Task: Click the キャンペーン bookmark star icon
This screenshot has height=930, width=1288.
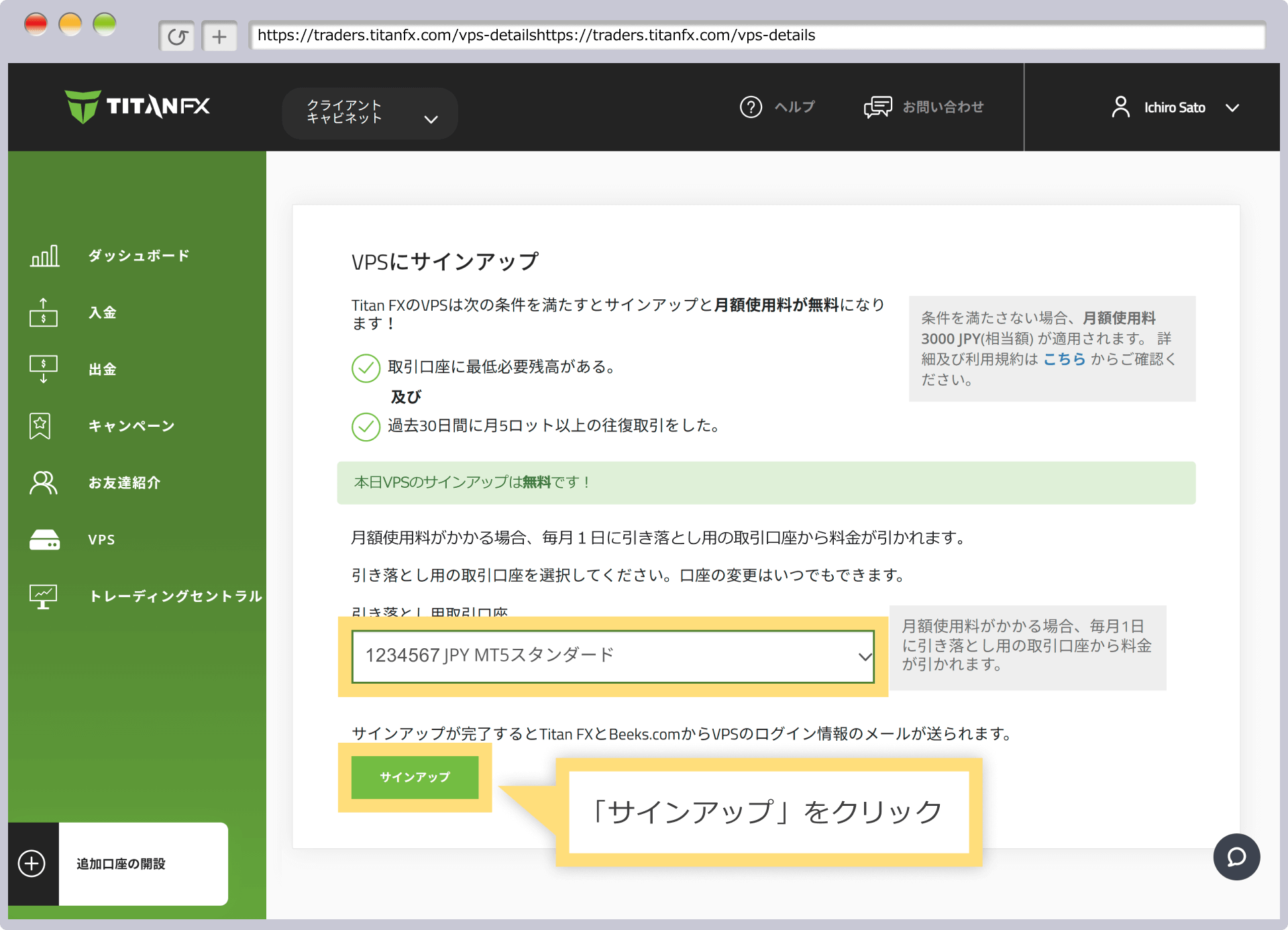Action: (x=40, y=426)
